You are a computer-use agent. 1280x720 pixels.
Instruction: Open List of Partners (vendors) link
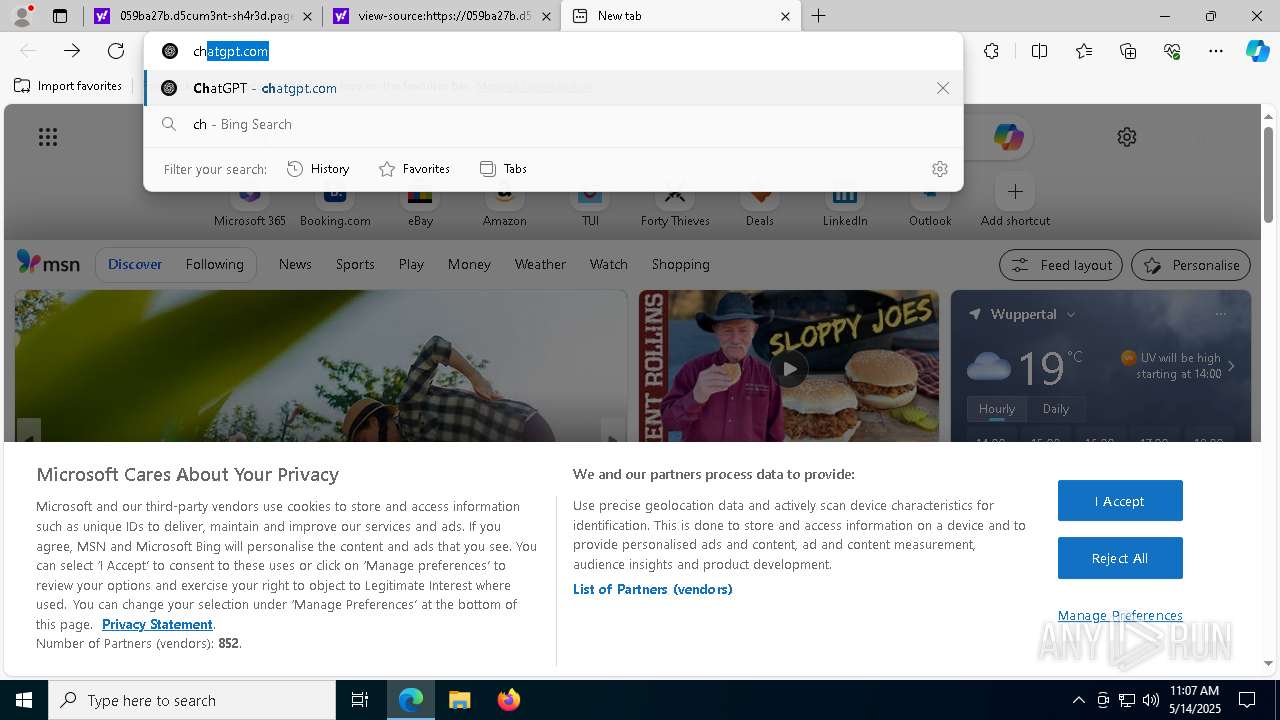(x=652, y=589)
